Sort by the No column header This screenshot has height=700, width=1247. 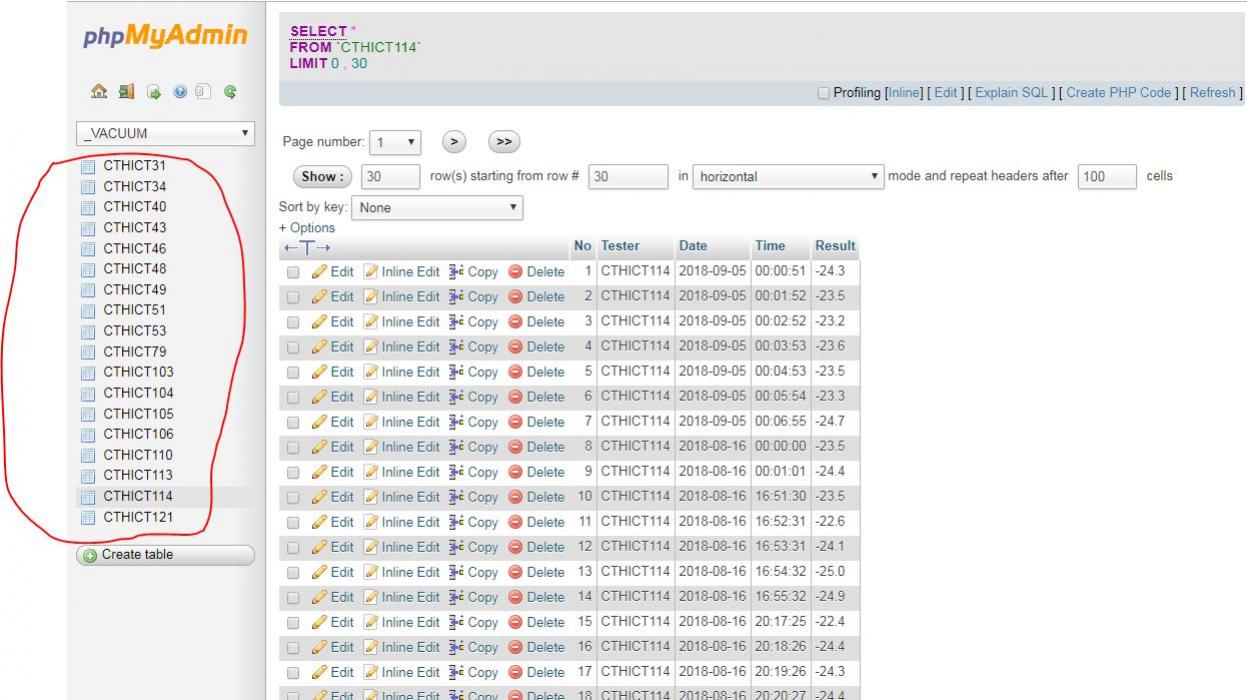coord(583,246)
